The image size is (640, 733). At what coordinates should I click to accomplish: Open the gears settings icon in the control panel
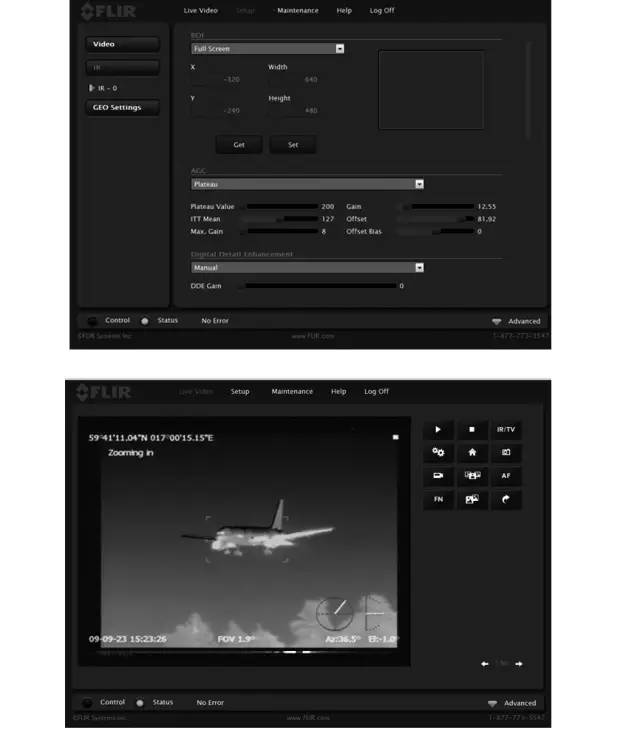click(x=438, y=453)
